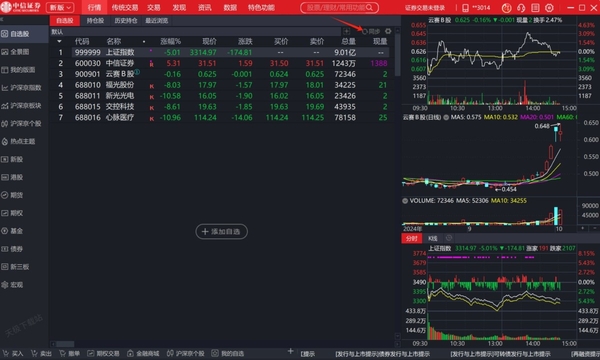Click the customer service headset icon
Screen dimensions: 600x360
pyautogui.click(x=521, y=8)
